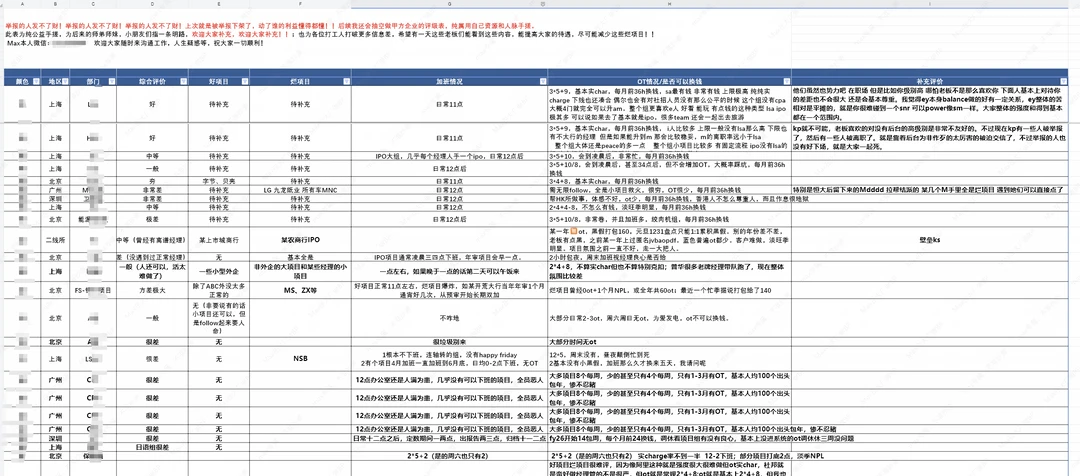The image size is (1080, 476).
Task: Click the 方差极大 rating cell
Action: [152, 290]
